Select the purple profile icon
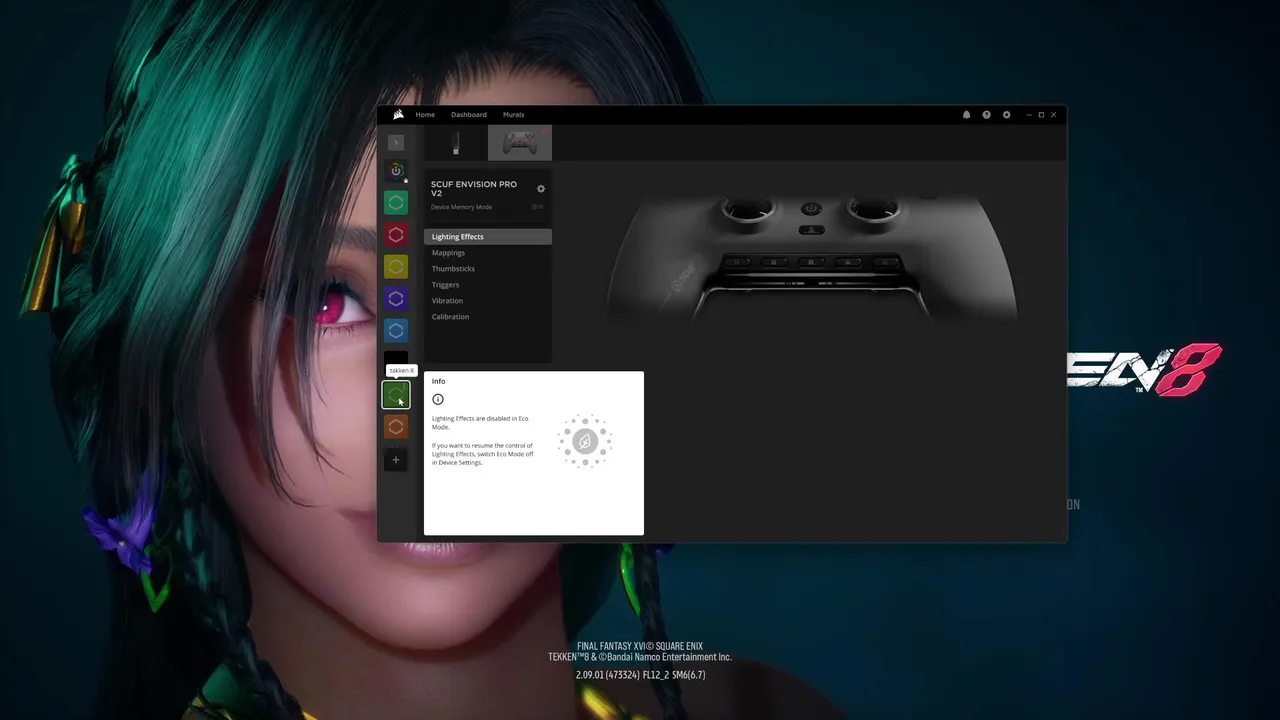Screen dimensions: 1280x720 tap(396, 299)
